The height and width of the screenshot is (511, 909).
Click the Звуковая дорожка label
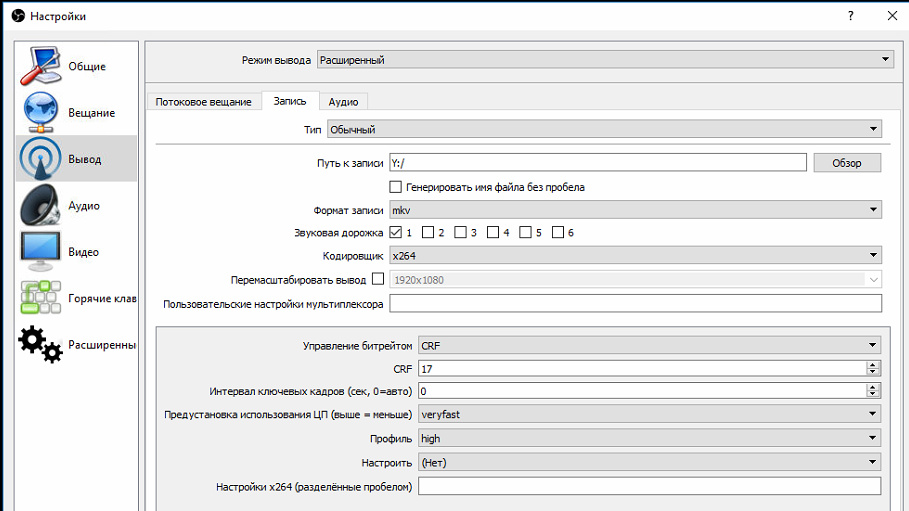pos(339,233)
